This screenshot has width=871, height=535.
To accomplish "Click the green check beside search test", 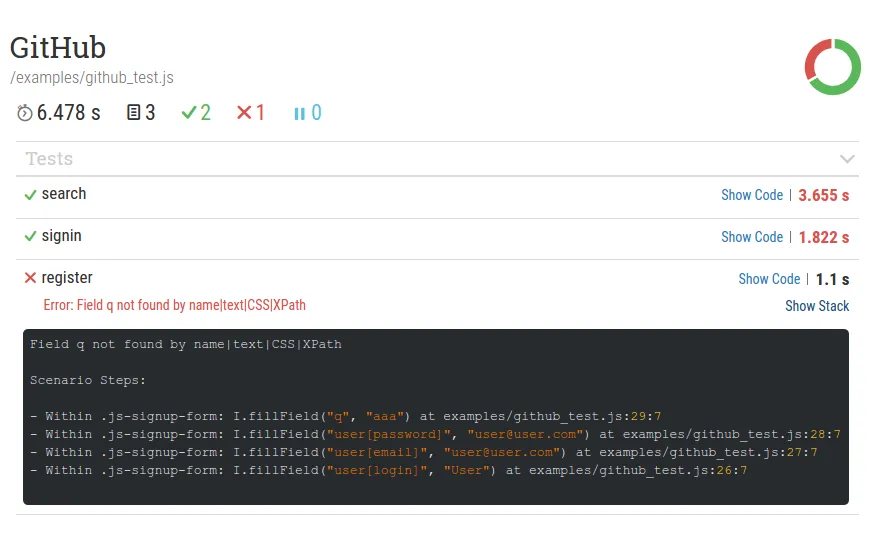I will (30, 195).
